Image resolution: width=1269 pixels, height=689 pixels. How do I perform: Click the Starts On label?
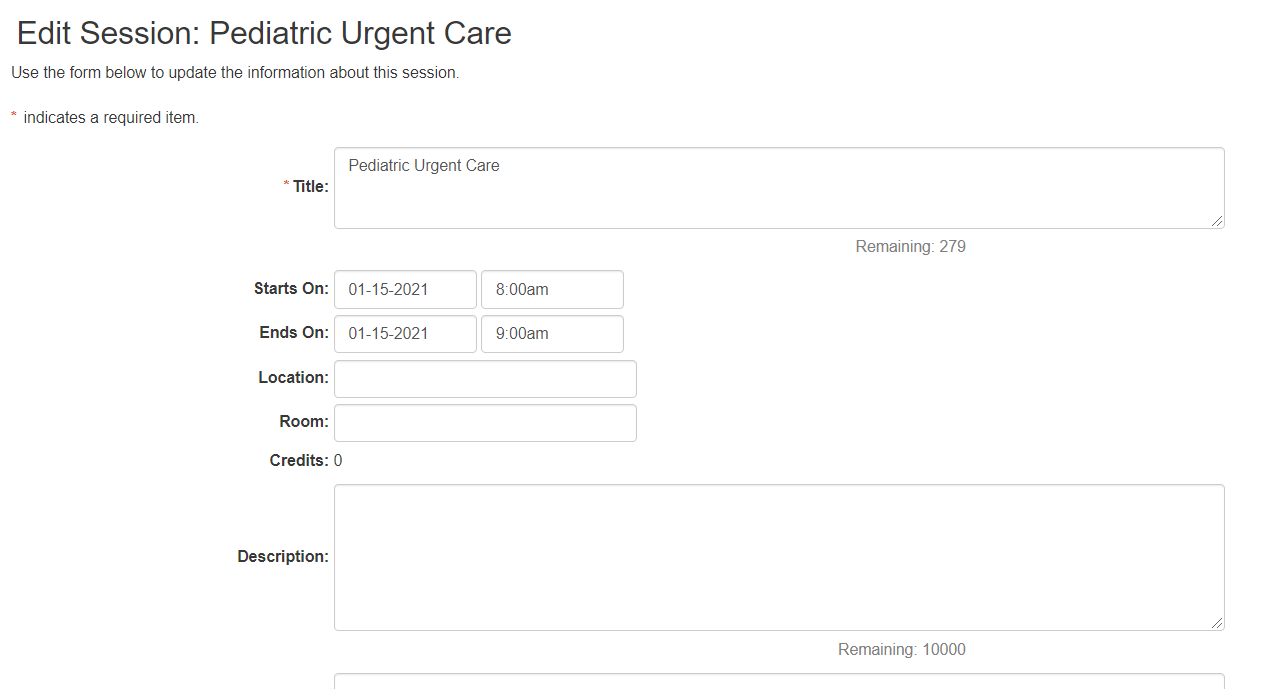291,289
